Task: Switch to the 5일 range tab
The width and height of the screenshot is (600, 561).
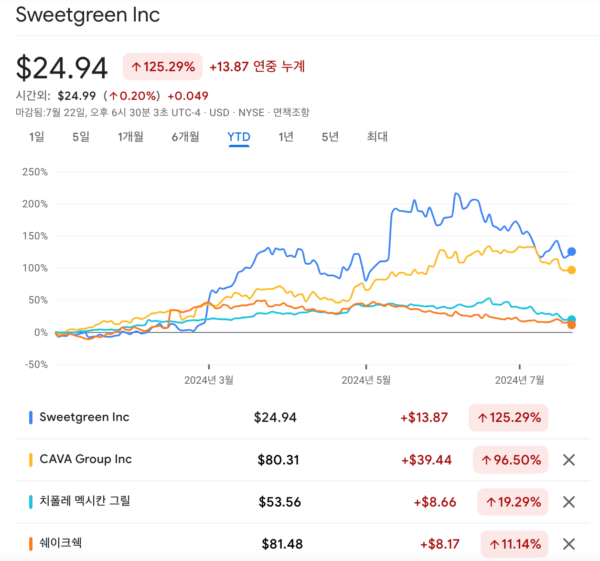Action: [x=81, y=137]
